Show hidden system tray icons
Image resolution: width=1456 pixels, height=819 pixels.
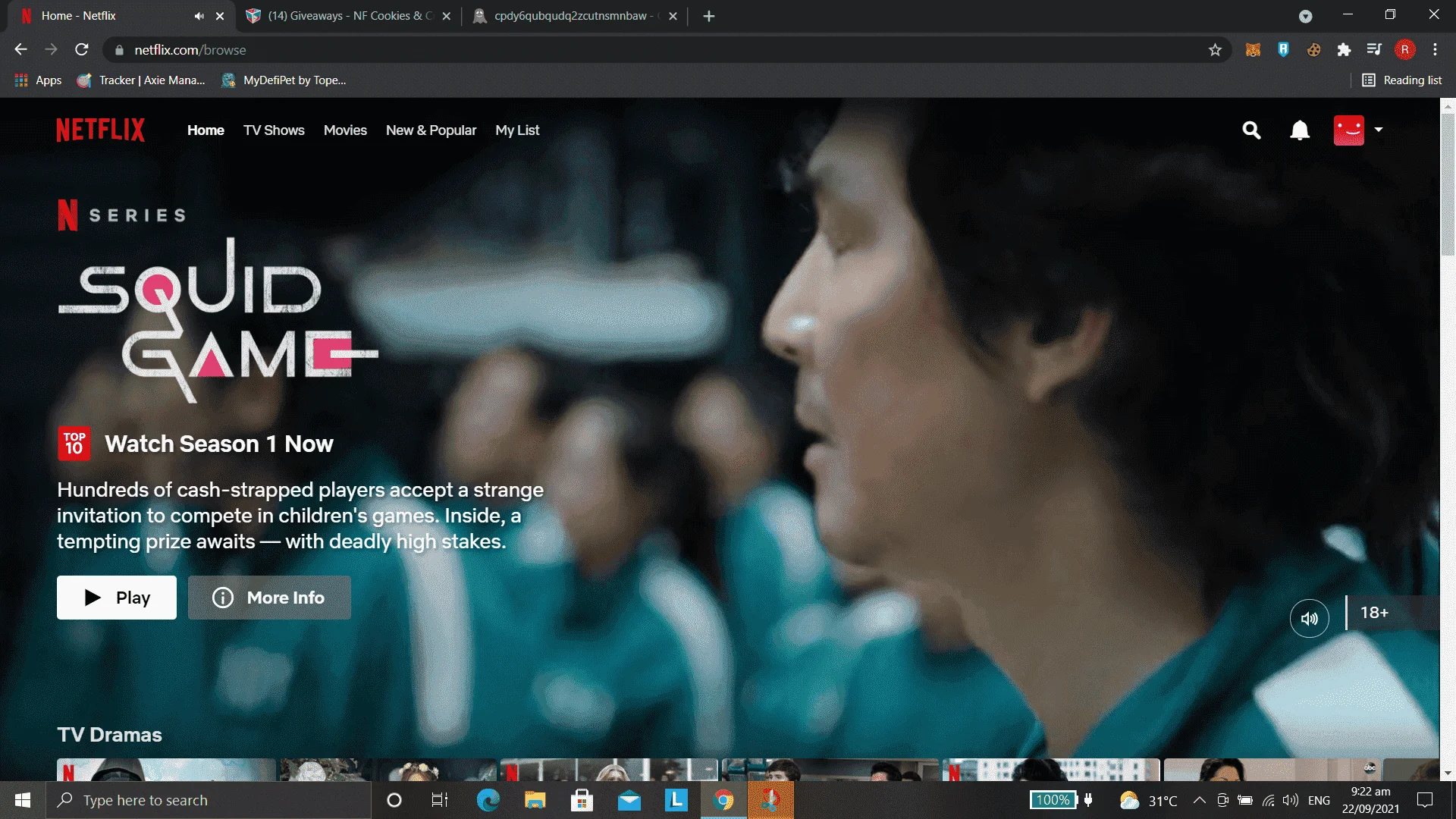click(x=1199, y=800)
